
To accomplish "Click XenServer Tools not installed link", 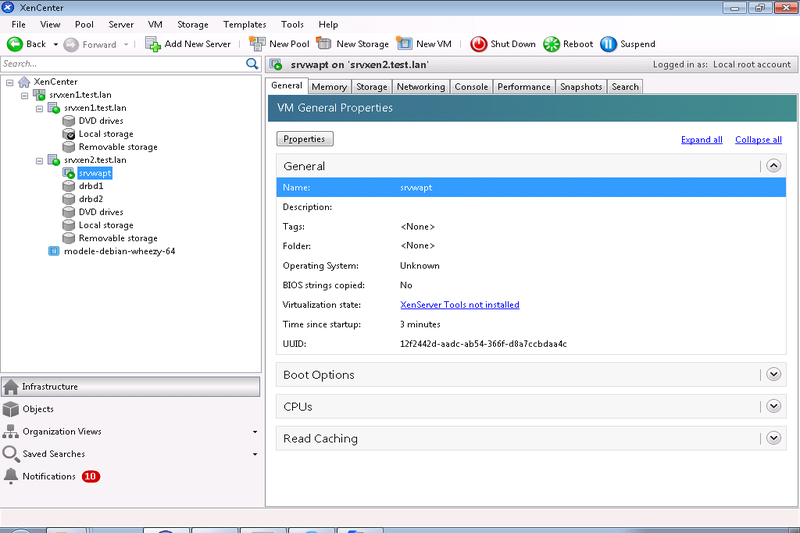I will [x=460, y=304].
